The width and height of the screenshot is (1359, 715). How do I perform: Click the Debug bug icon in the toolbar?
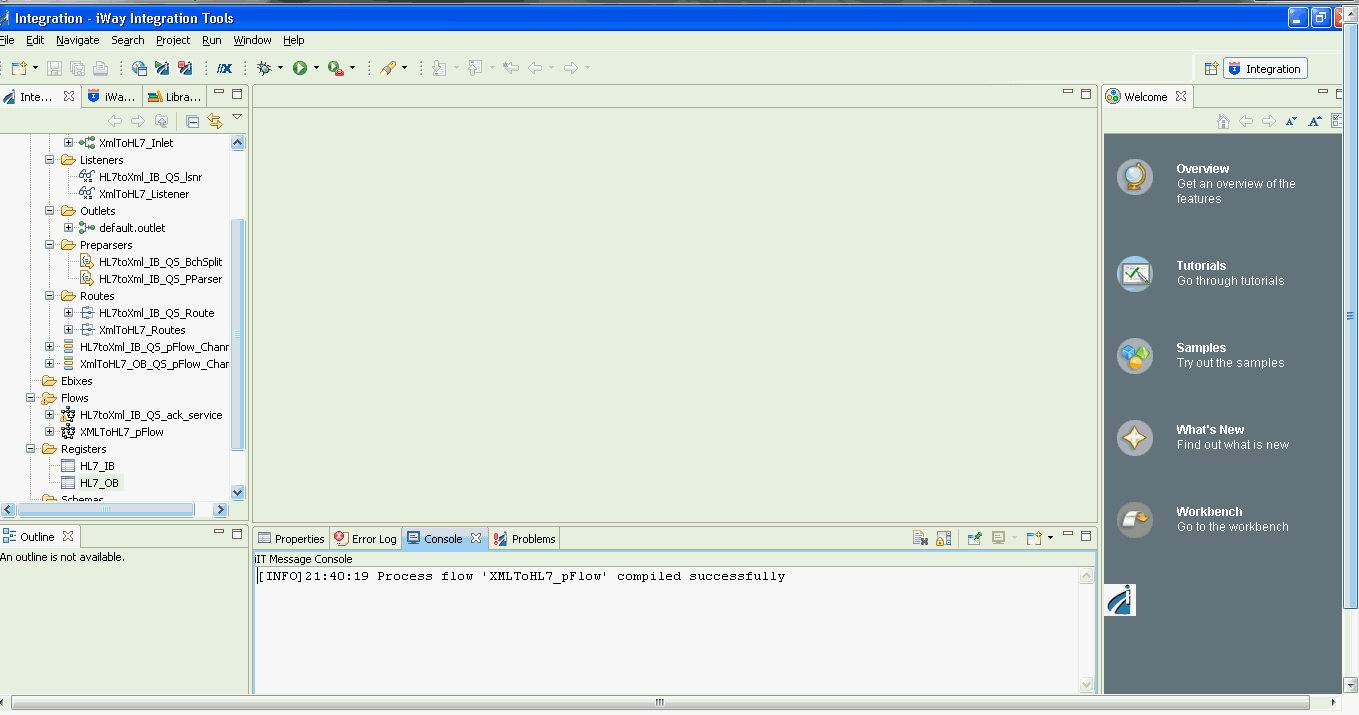click(264, 68)
